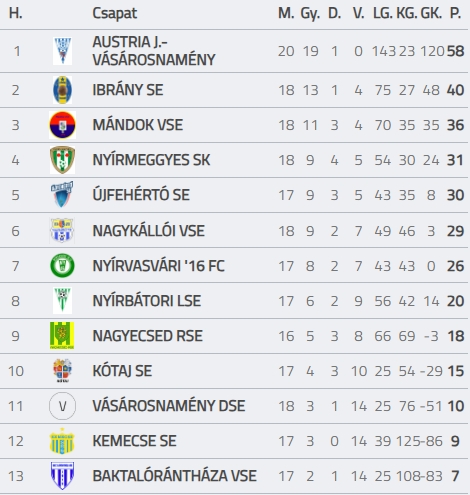Select the Nagyecsed RSE yellow-green badge
470x495 pixels.
62,336
